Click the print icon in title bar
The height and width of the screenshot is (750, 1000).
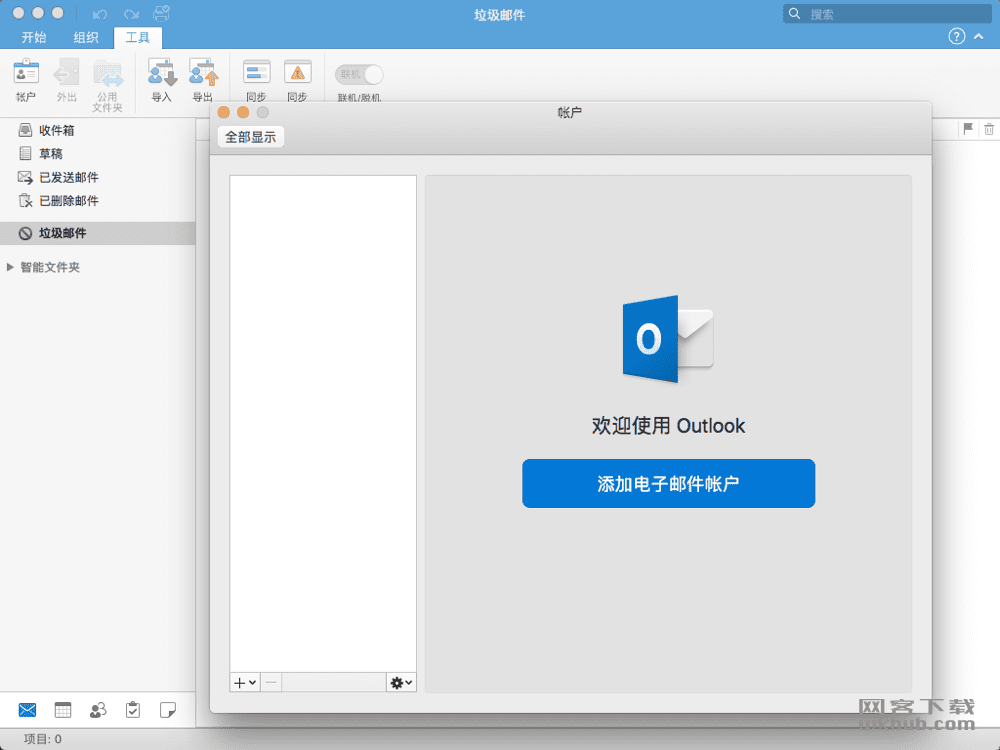(161, 13)
